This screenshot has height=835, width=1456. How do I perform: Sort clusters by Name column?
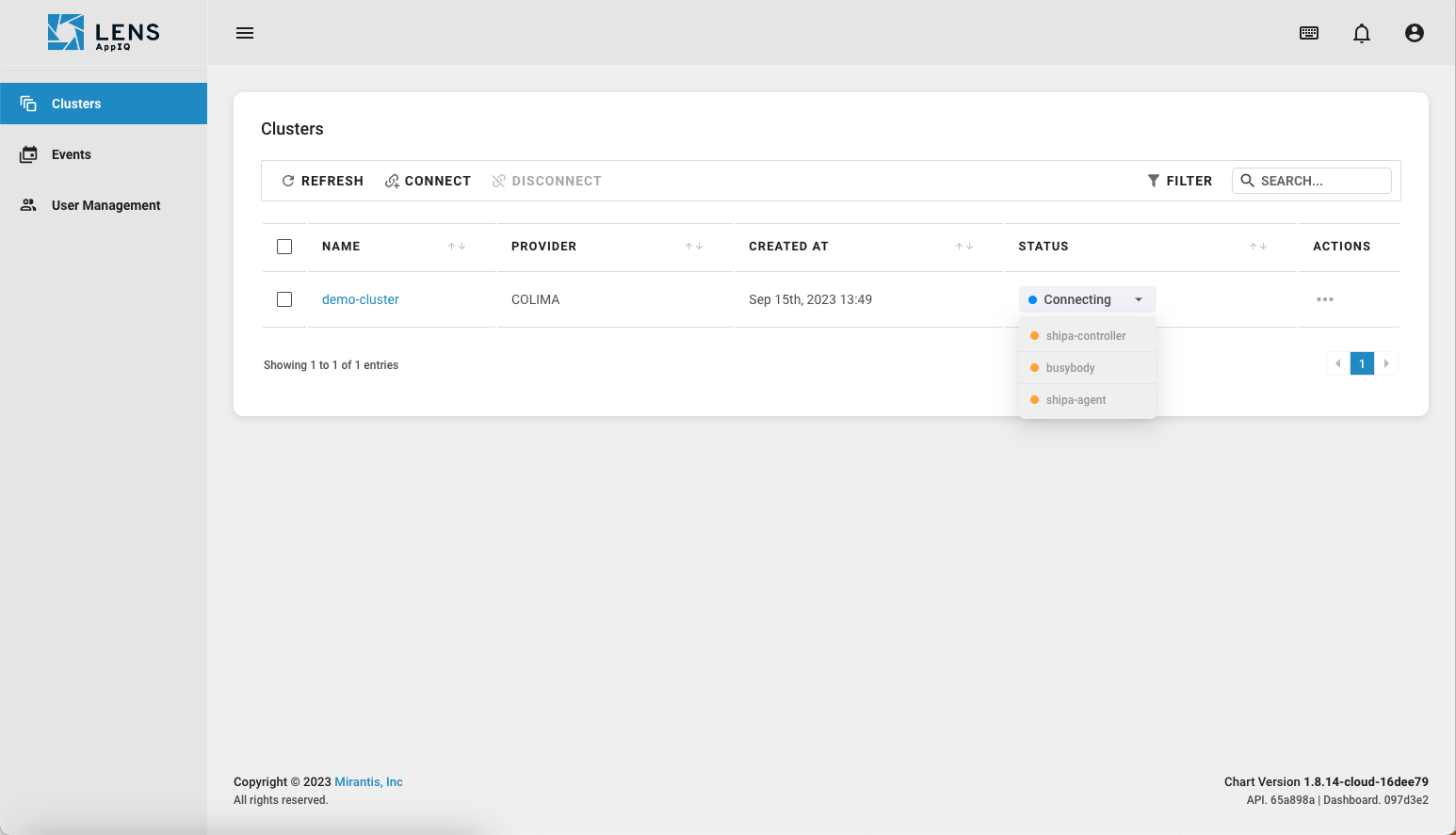click(457, 247)
